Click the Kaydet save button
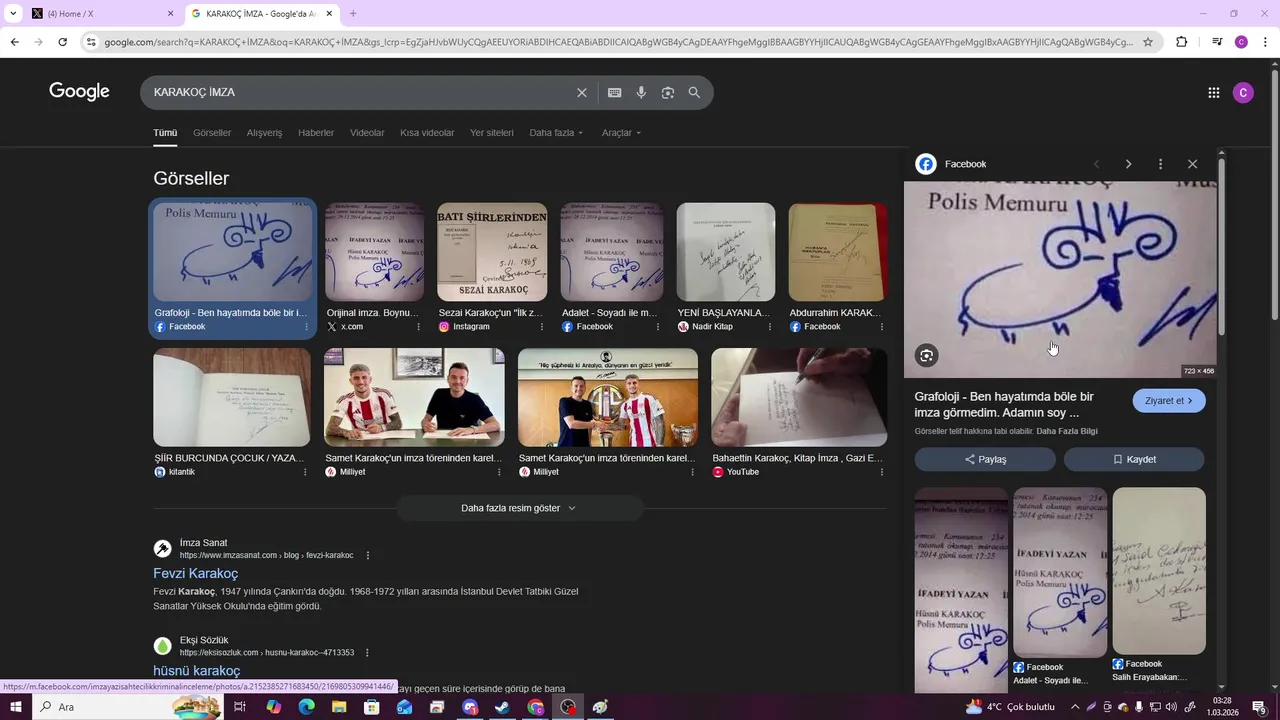Viewport: 1280px width, 720px height. (1134, 459)
